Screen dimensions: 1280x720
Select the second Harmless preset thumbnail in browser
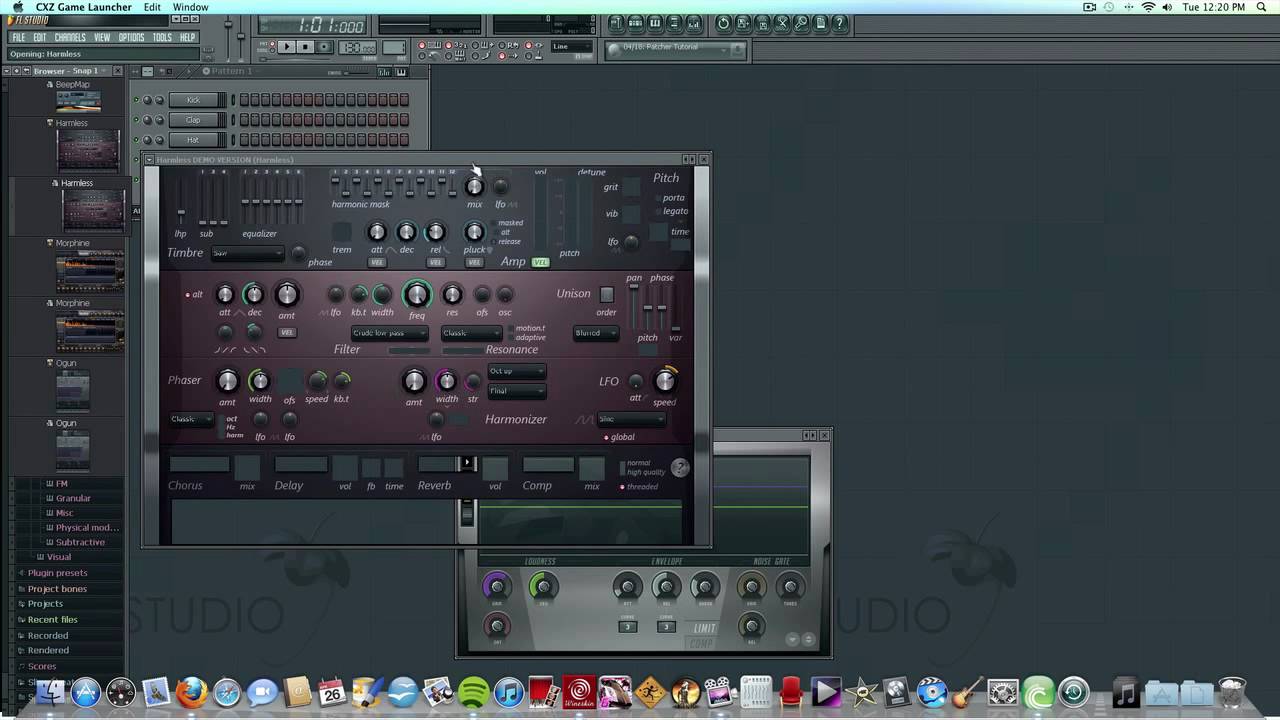[x=93, y=209]
